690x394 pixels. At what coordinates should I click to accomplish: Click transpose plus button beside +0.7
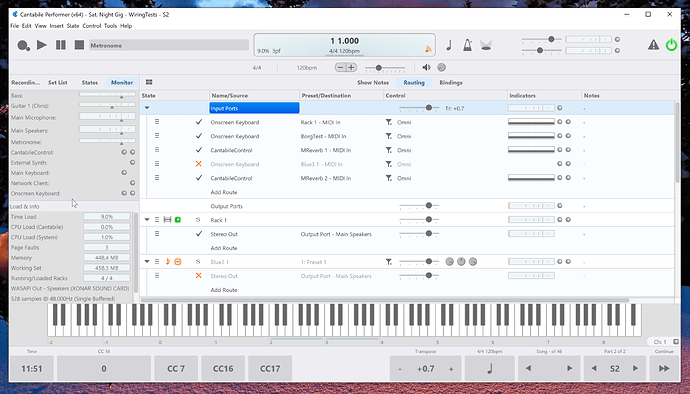451,369
